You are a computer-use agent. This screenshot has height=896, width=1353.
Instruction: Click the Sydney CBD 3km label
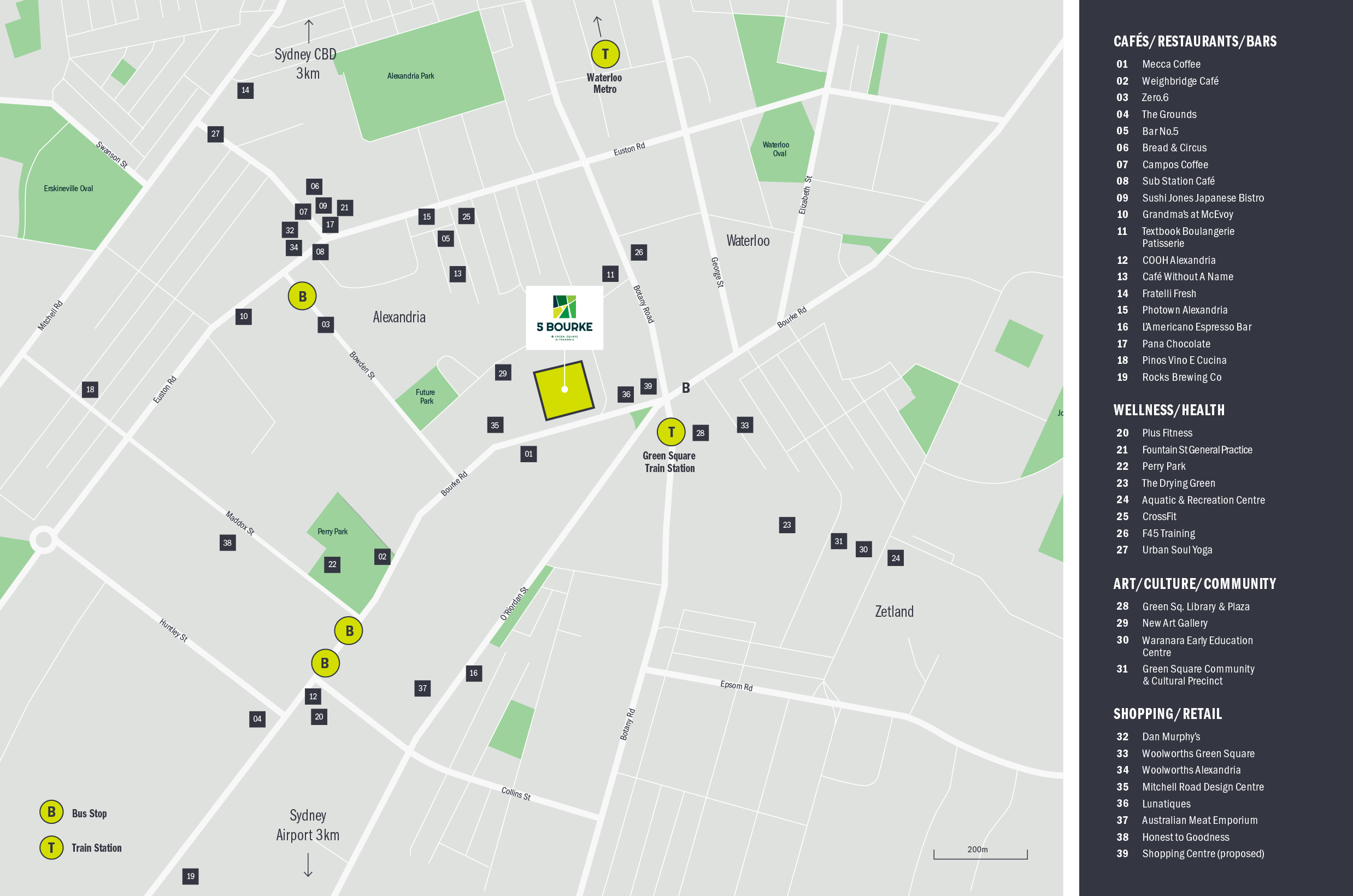[305, 63]
